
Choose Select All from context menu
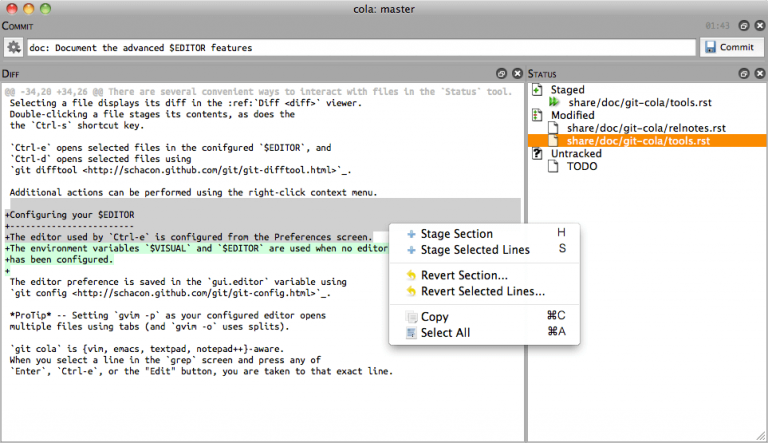(x=445, y=332)
